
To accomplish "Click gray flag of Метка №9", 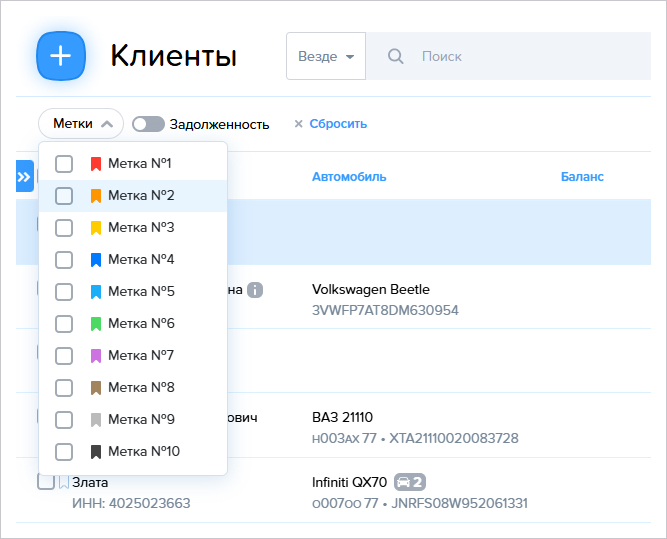I will (96, 419).
